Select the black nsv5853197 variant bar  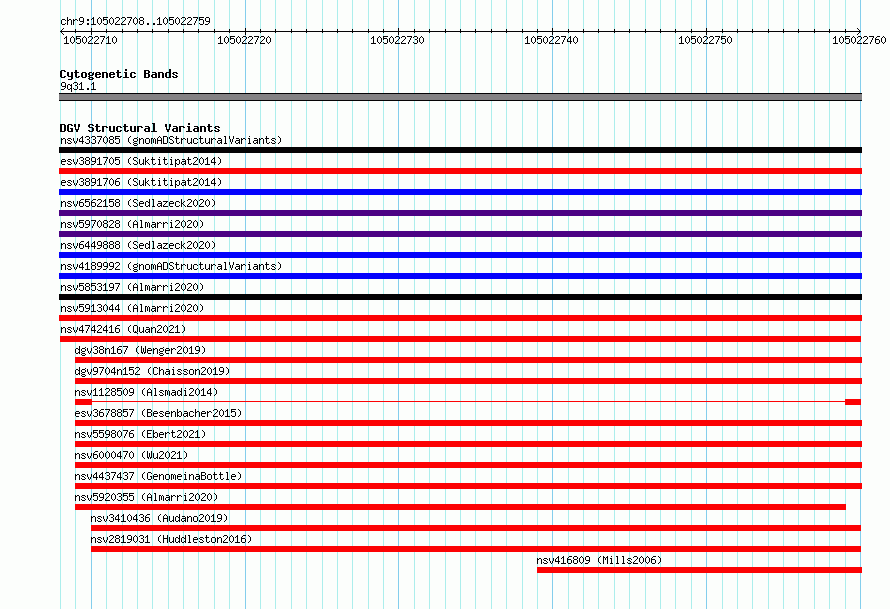coord(460,297)
